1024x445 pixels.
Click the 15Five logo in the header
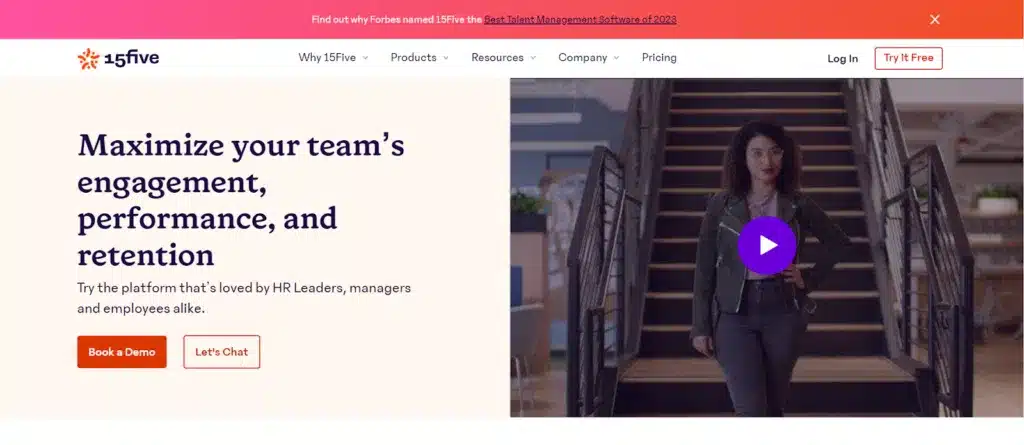[x=118, y=58]
